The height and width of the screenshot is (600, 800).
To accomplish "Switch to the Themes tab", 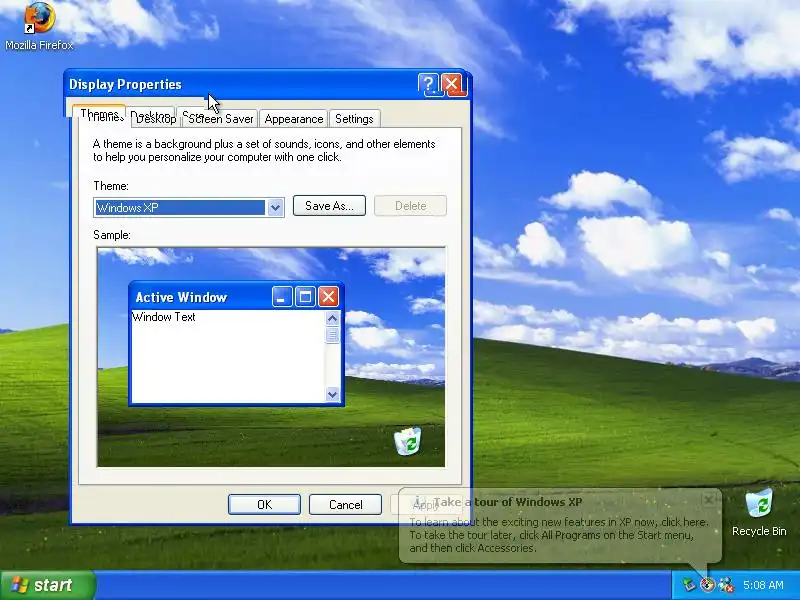I will pos(101,115).
